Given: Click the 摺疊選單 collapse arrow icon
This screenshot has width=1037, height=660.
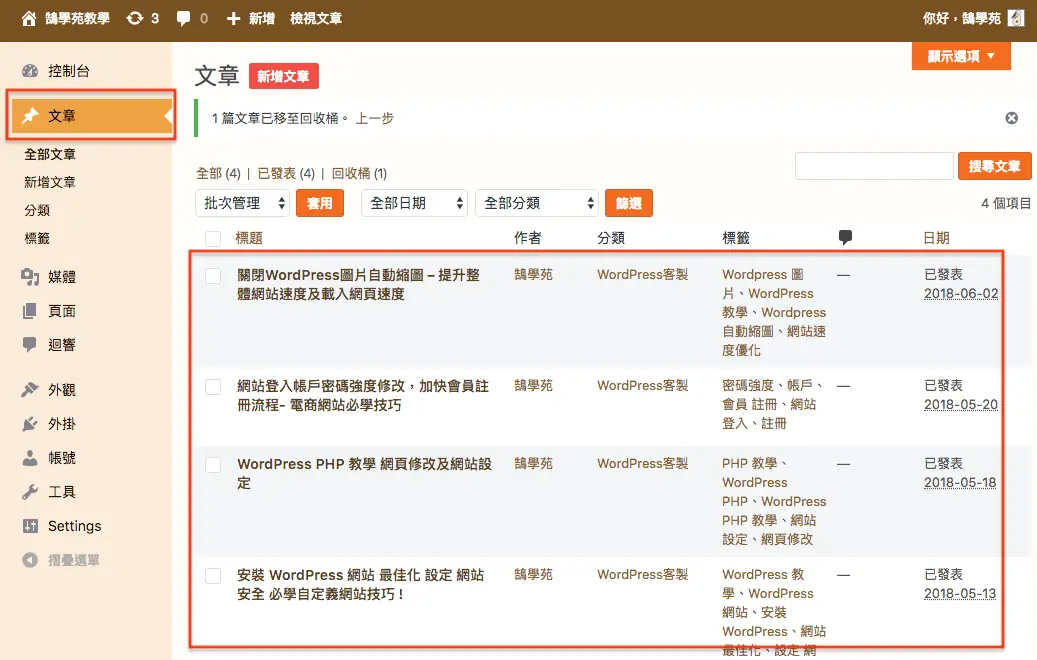Looking at the screenshot, I should tap(30, 560).
